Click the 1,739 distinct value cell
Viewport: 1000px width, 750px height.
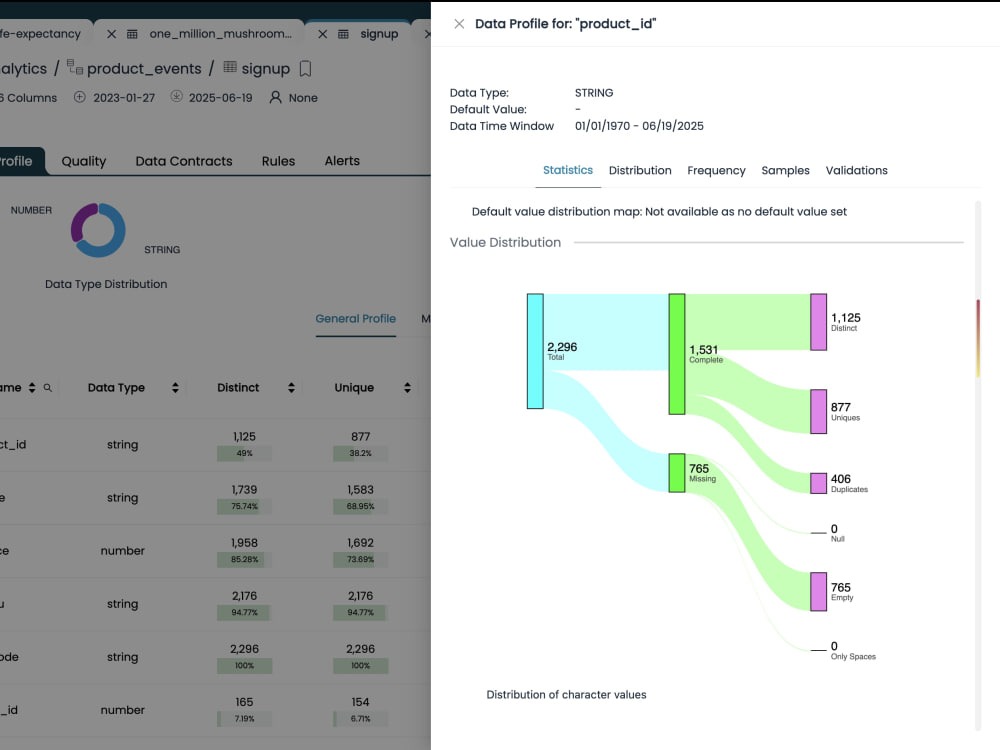244,490
